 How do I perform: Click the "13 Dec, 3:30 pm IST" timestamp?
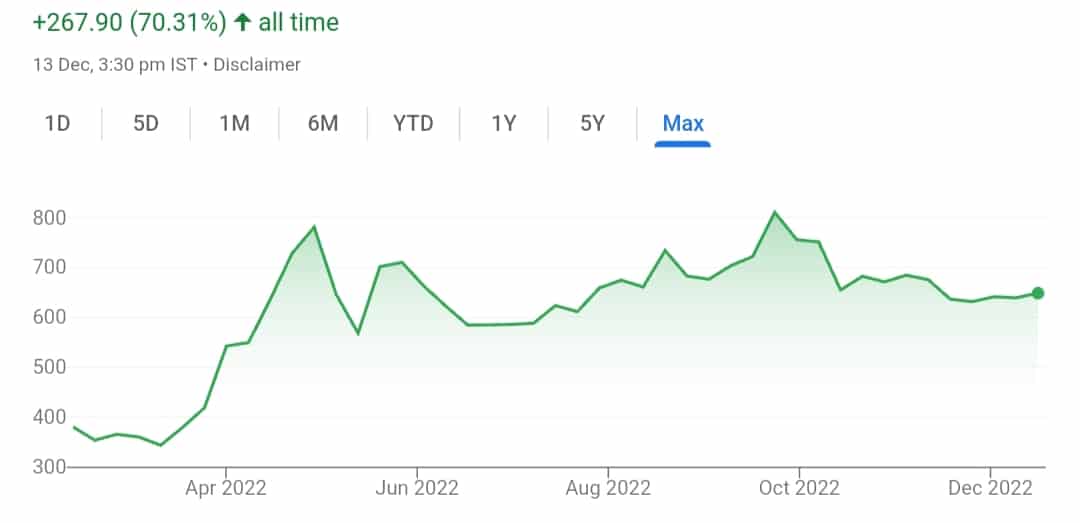(113, 65)
